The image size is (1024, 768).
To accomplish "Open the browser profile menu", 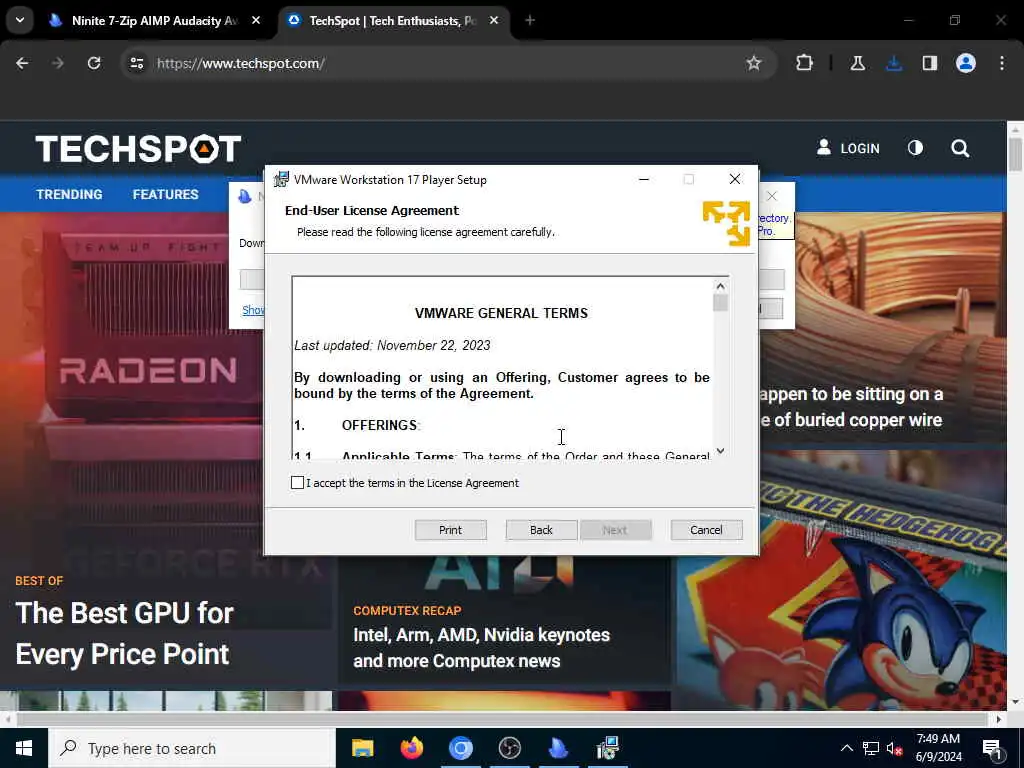I will click(x=966, y=63).
